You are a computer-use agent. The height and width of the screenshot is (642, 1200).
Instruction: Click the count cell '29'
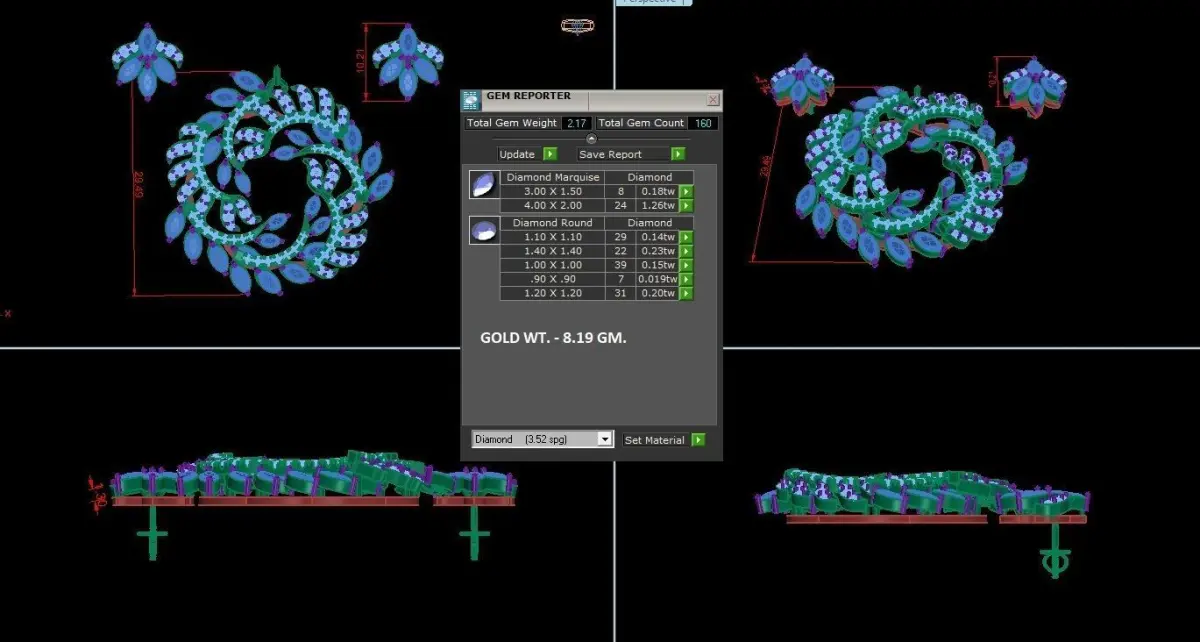click(x=620, y=237)
